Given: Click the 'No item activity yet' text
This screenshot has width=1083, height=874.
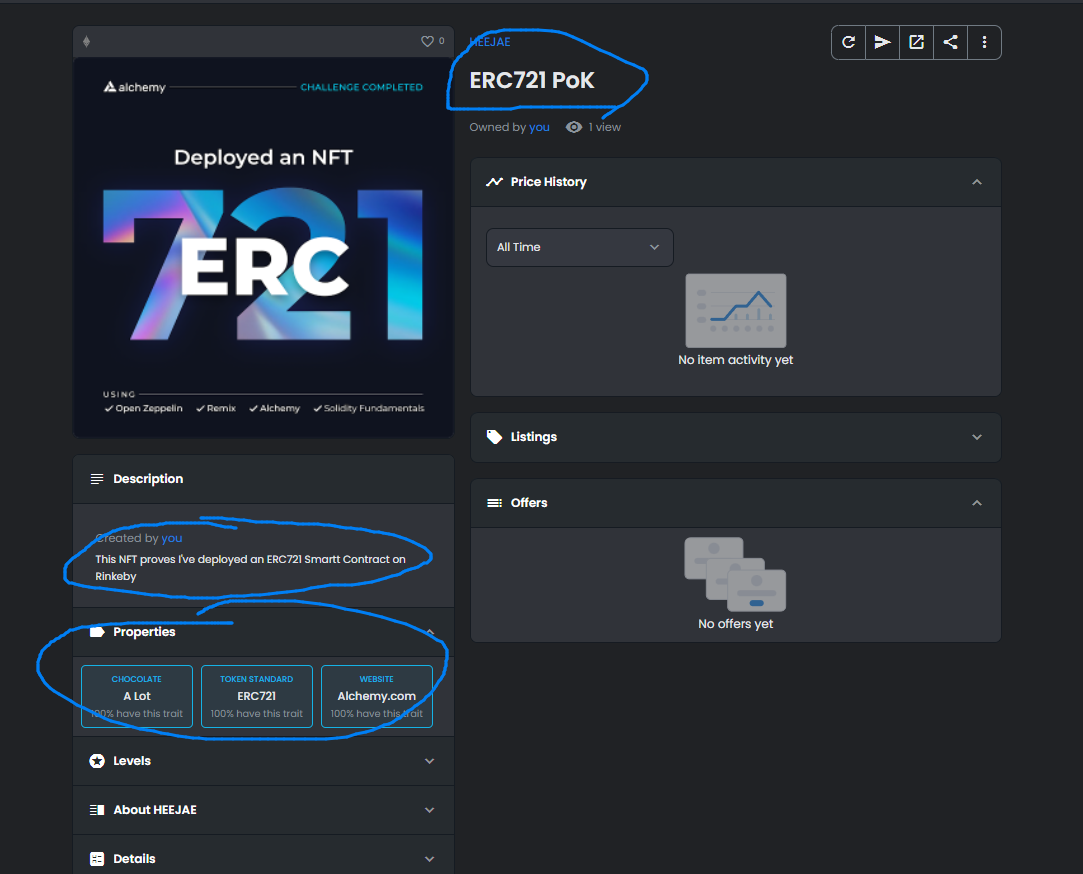Looking at the screenshot, I should pyautogui.click(x=736, y=360).
